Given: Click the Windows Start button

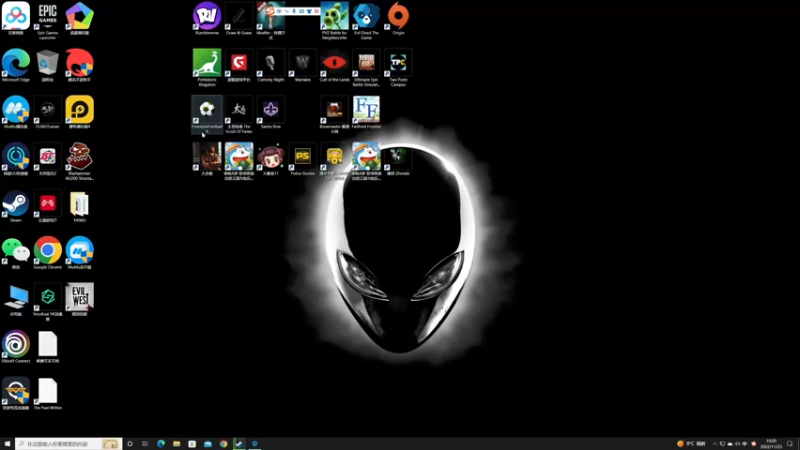Looking at the screenshot, I should tap(7, 444).
